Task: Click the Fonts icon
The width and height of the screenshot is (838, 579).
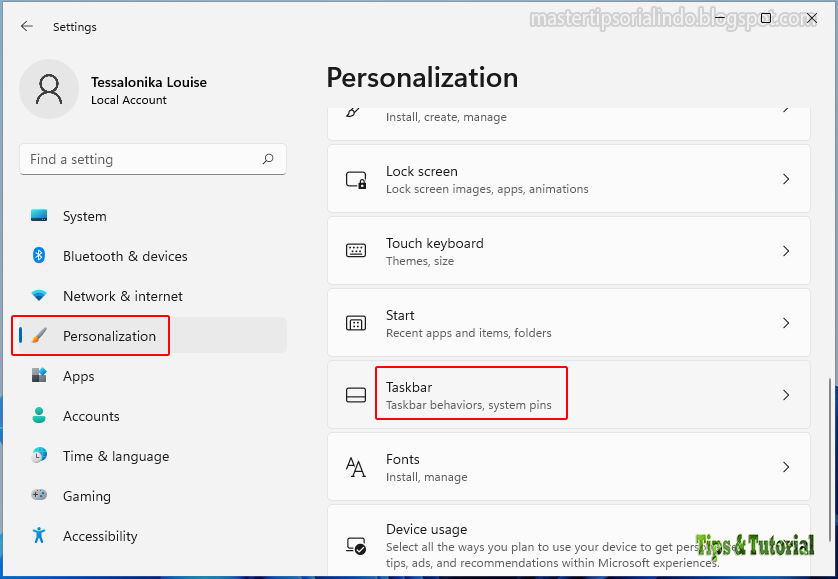Action: pos(355,466)
